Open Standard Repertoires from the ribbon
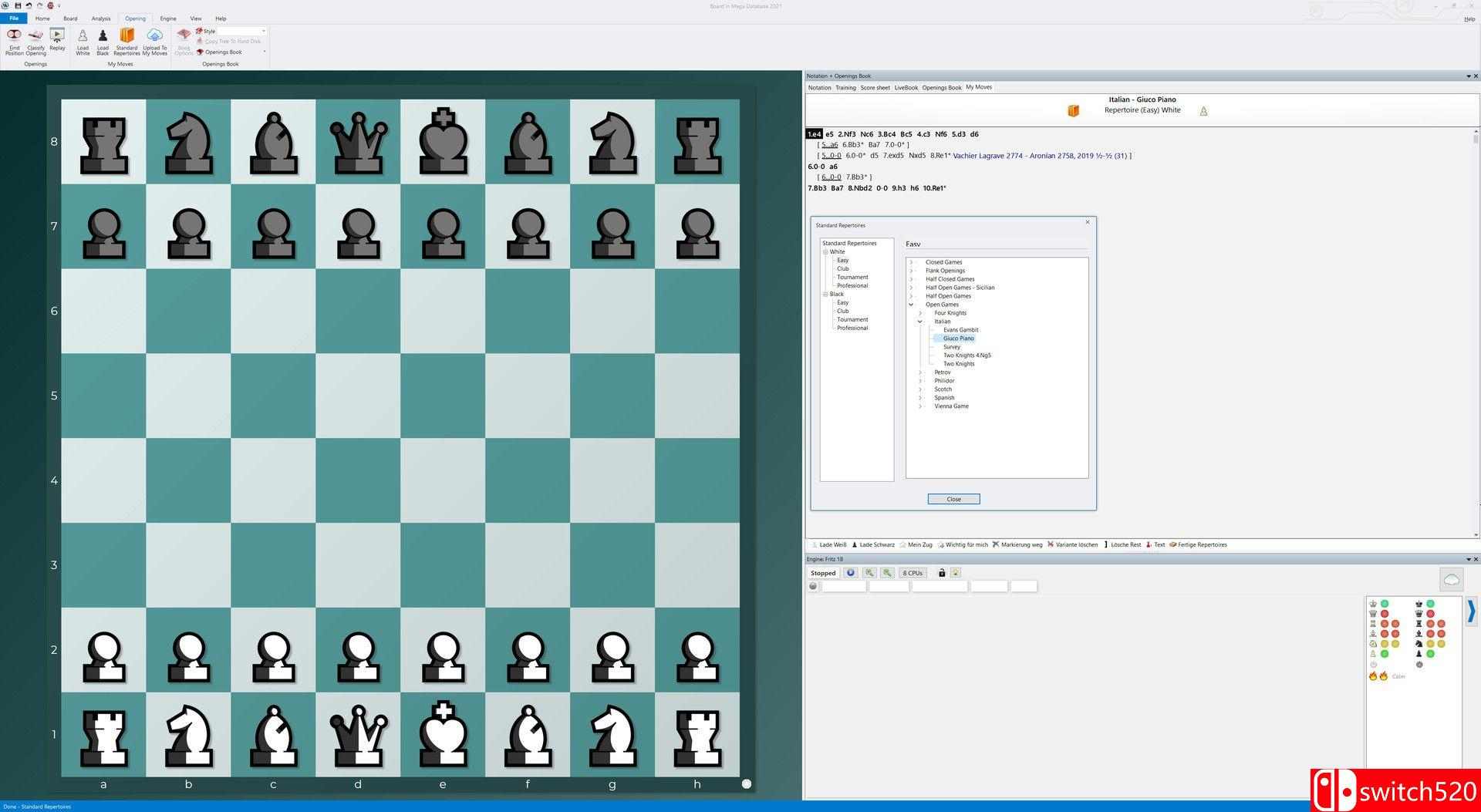Screen dimensions: 1481x812 127,41
